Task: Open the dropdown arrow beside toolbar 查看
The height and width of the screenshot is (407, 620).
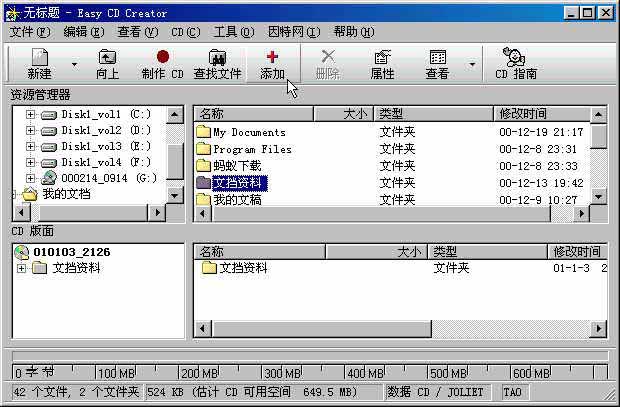Action: point(472,64)
